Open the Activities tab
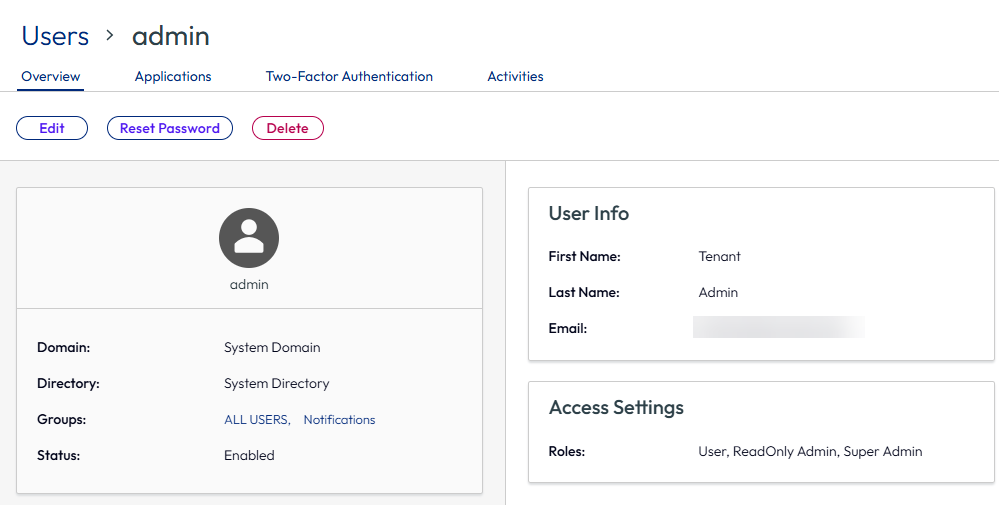 point(515,76)
